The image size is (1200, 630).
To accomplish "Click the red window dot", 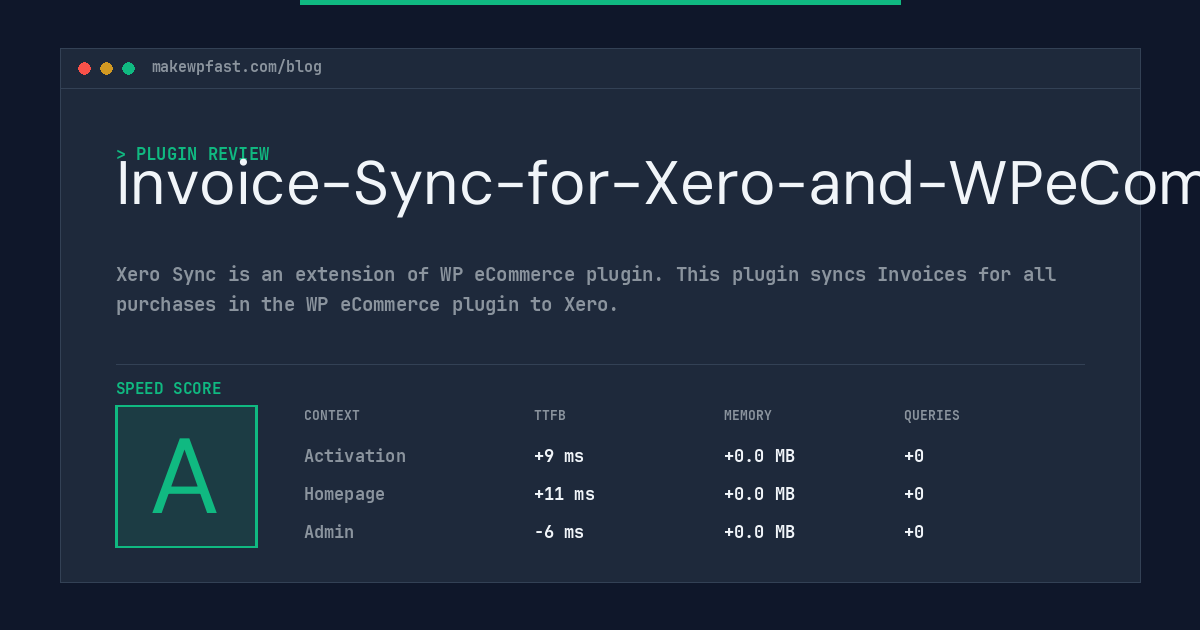I will point(84,68).
